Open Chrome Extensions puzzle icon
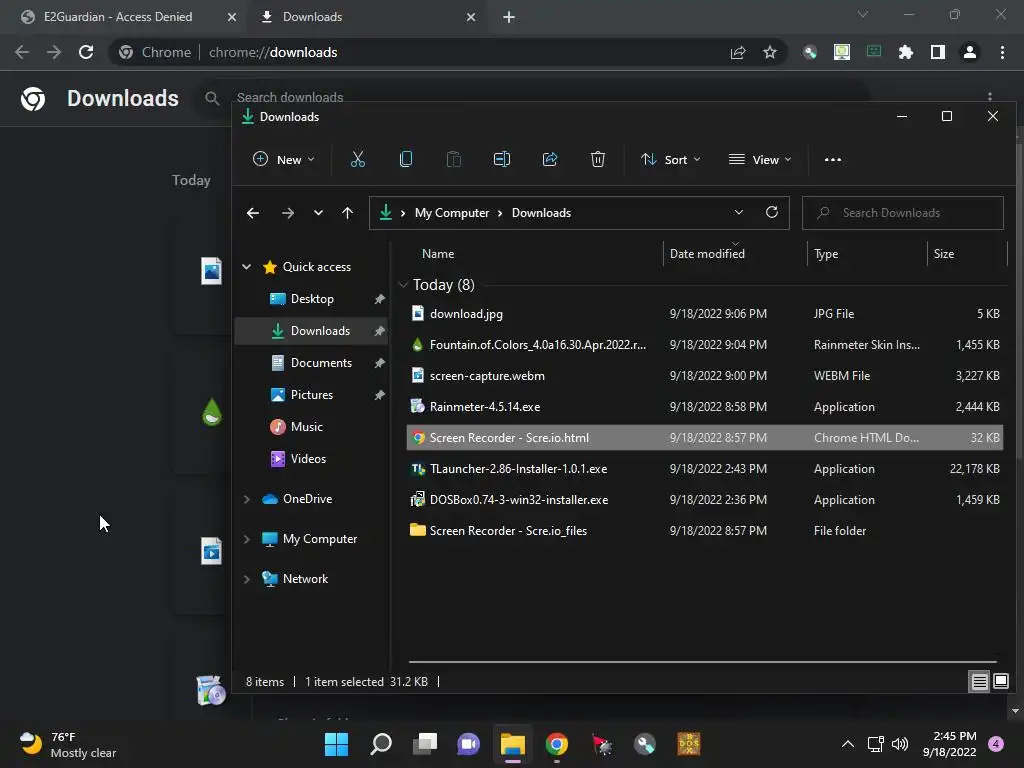The height and width of the screenshot is (768, 1024). (906, 52)
